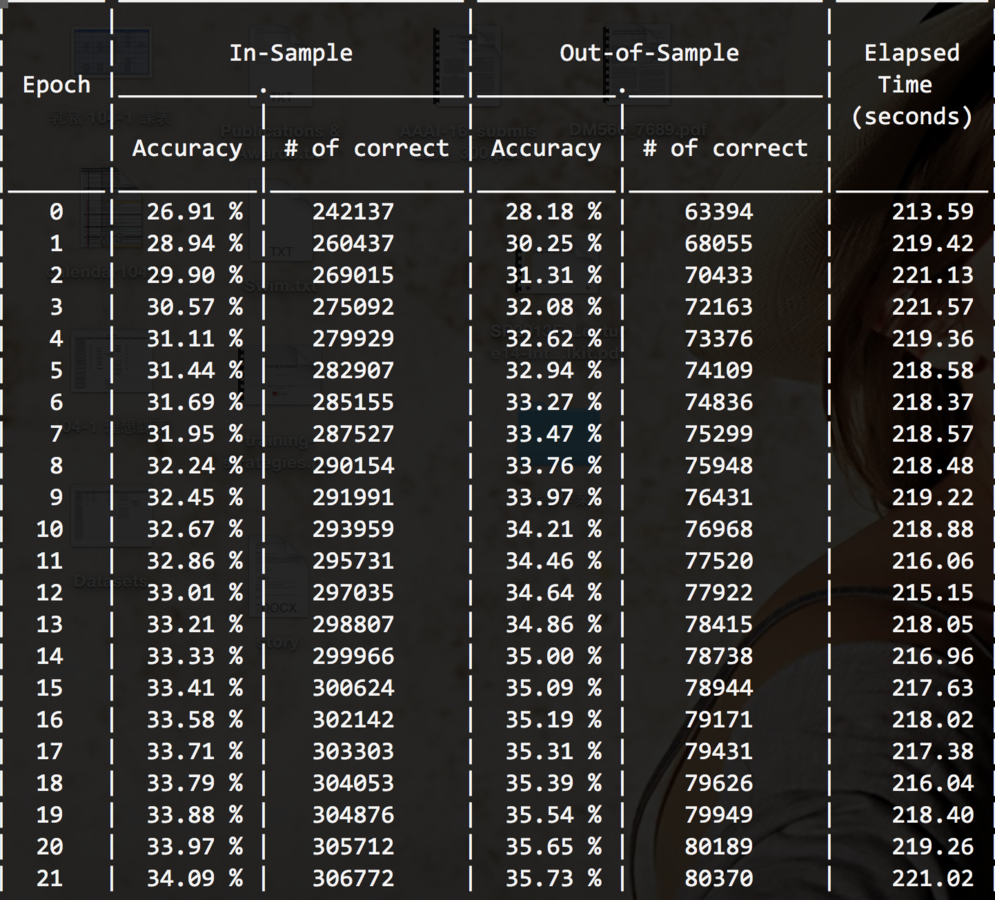Click in-sample accuracy 31.11 %
This screenshot has width=995, height=900.
pos(195,339)
